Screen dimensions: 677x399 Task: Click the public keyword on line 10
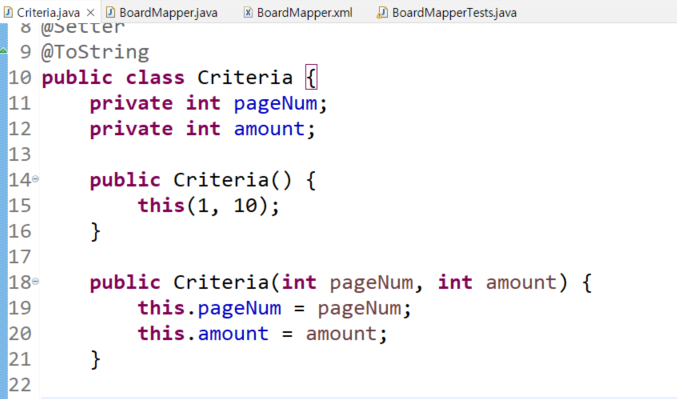coord(77,78)
